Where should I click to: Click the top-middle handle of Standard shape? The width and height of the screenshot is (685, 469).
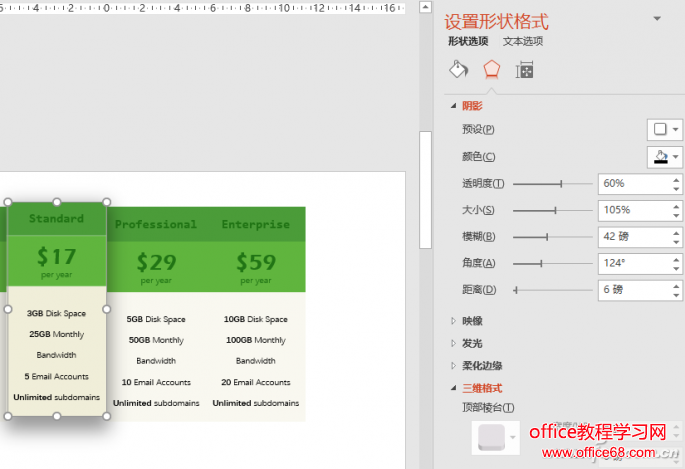57,202
